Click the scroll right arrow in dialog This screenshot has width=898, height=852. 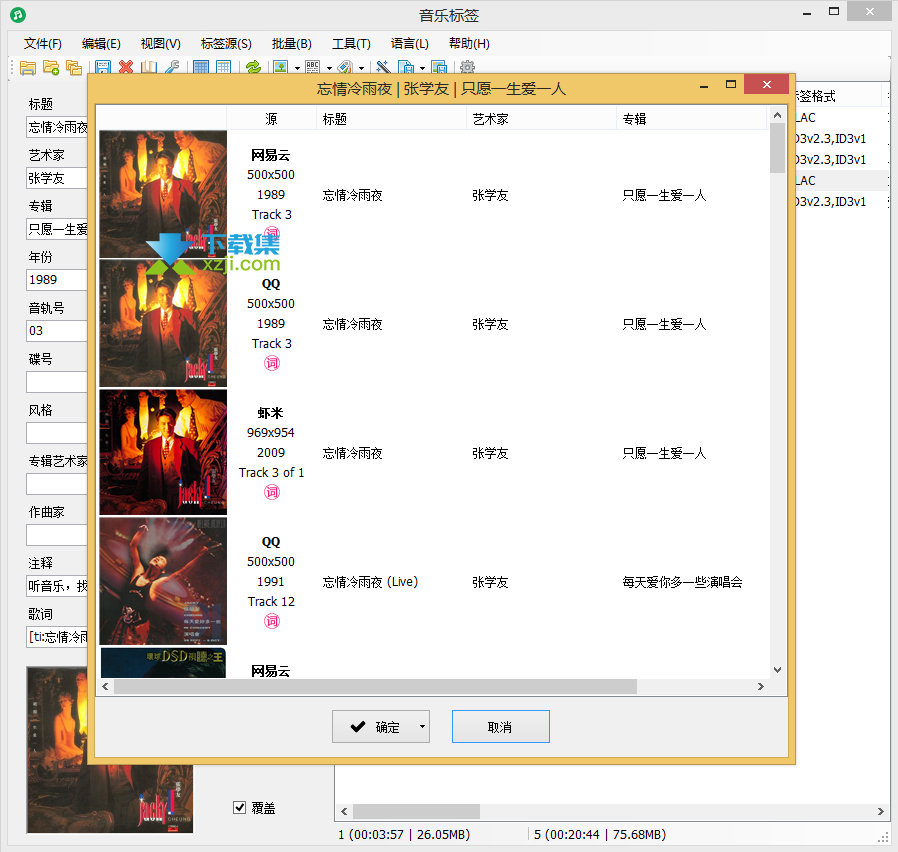(761, 686)
